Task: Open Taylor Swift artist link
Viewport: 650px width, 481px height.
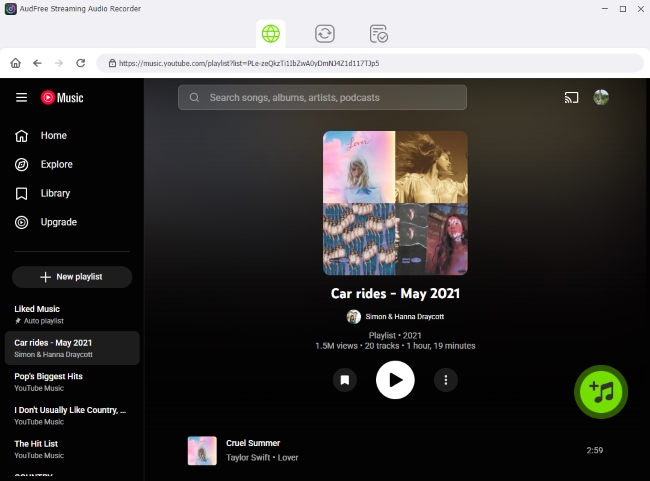Action: [248, 457]
